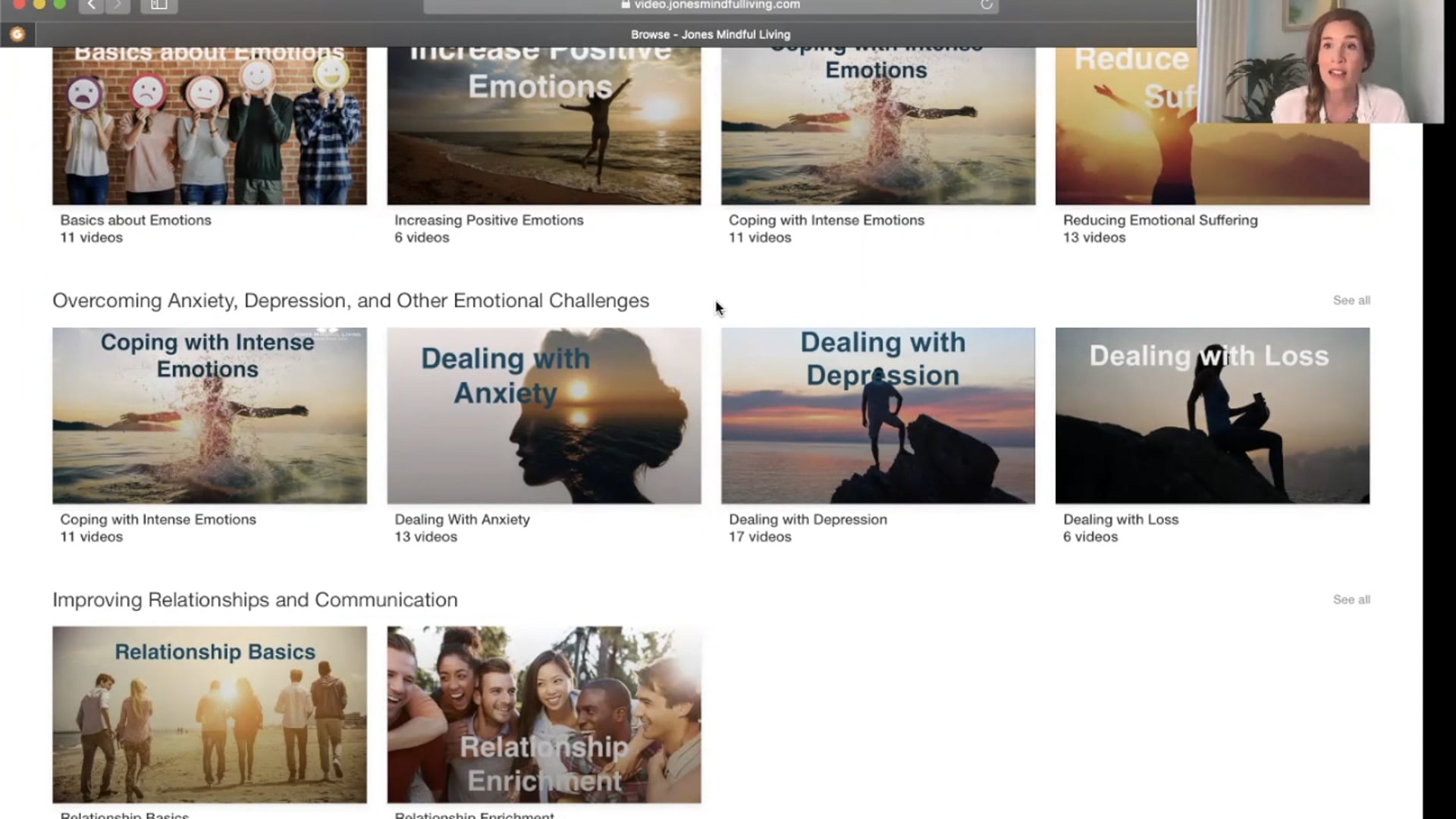Reload the page using the refresh icon
This screenshot has height=819, width=1456.
pos(987,5)
